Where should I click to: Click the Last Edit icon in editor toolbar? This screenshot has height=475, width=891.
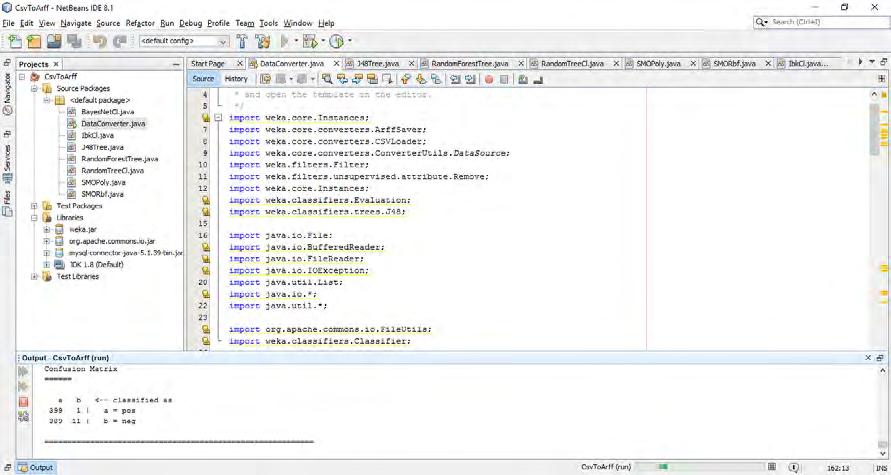(265, 80)
